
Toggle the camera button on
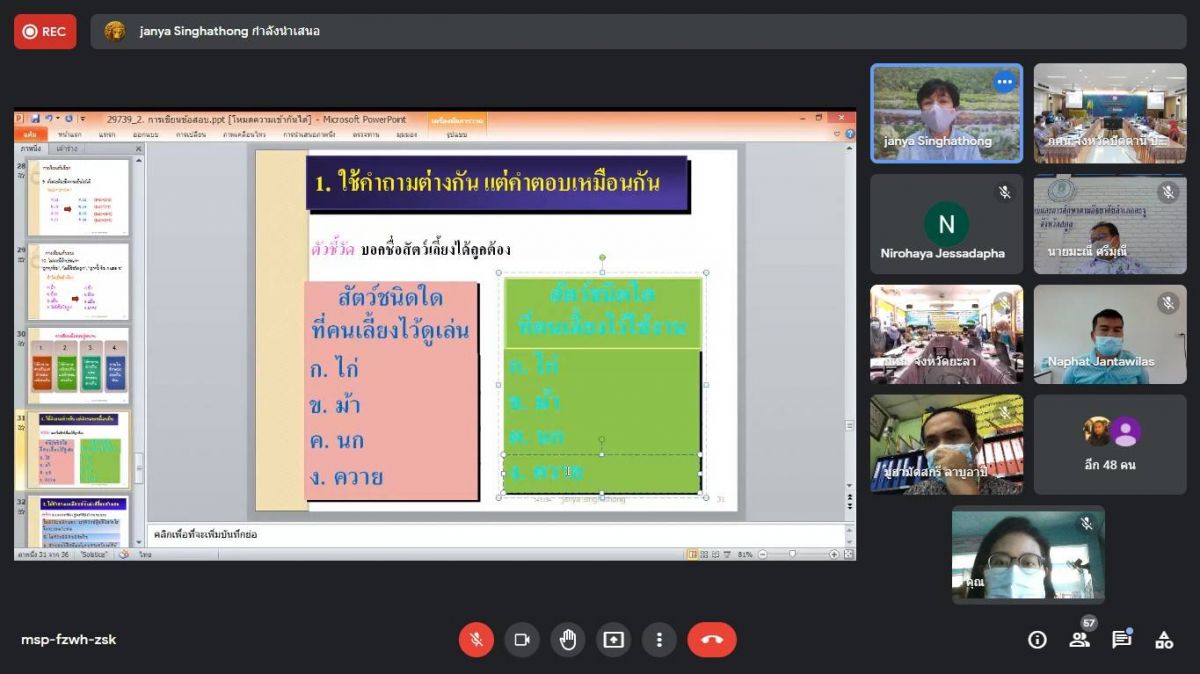(522, 640)
